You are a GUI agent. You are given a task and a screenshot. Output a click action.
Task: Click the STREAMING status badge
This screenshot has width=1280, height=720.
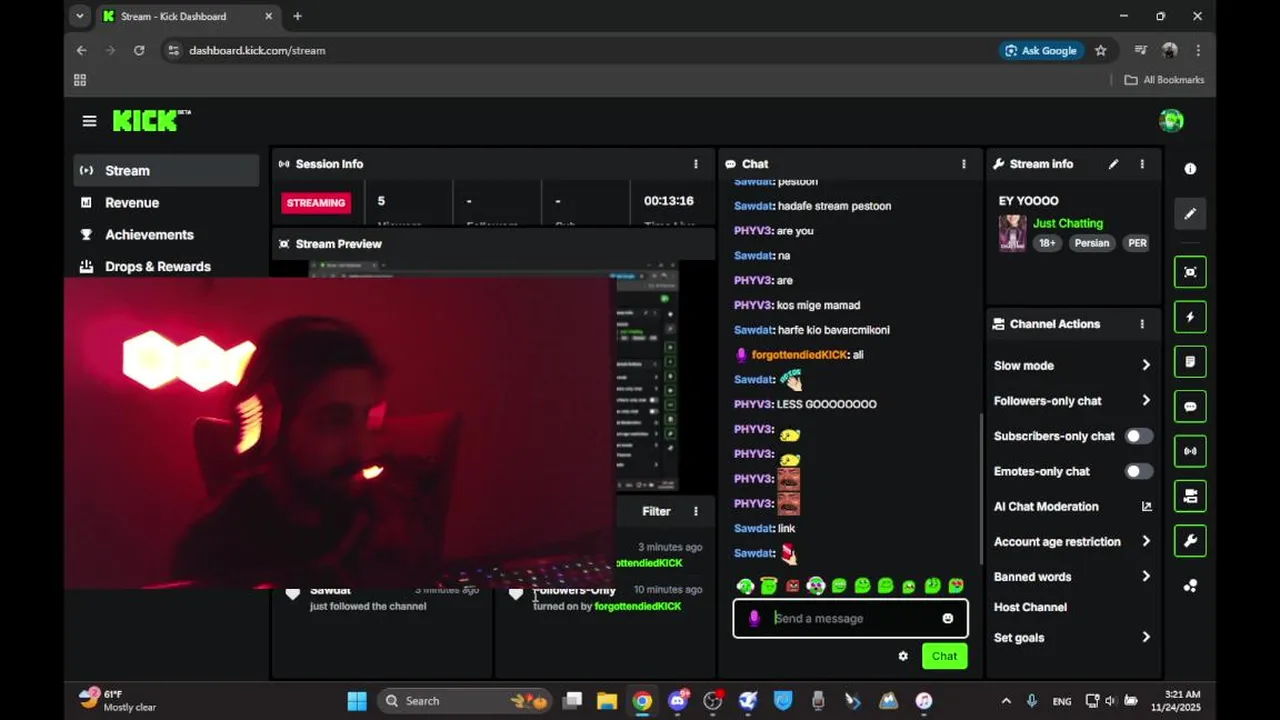point(316,203)
